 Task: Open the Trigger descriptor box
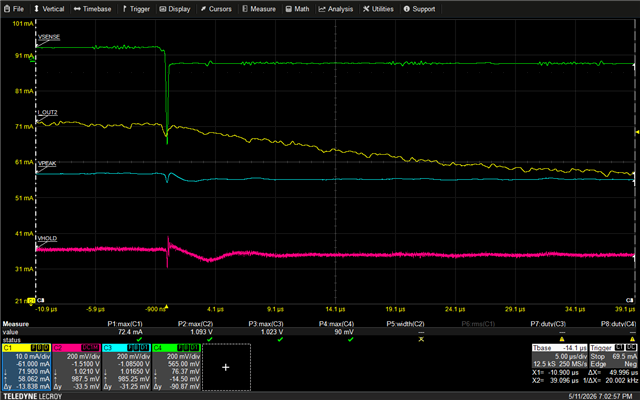point(613,356)
